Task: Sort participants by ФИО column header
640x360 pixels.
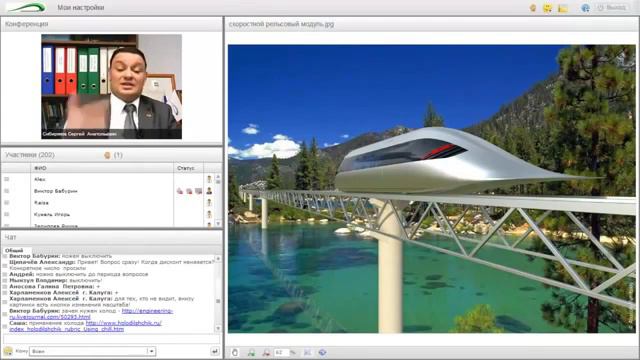Action: tap(102, 168)
